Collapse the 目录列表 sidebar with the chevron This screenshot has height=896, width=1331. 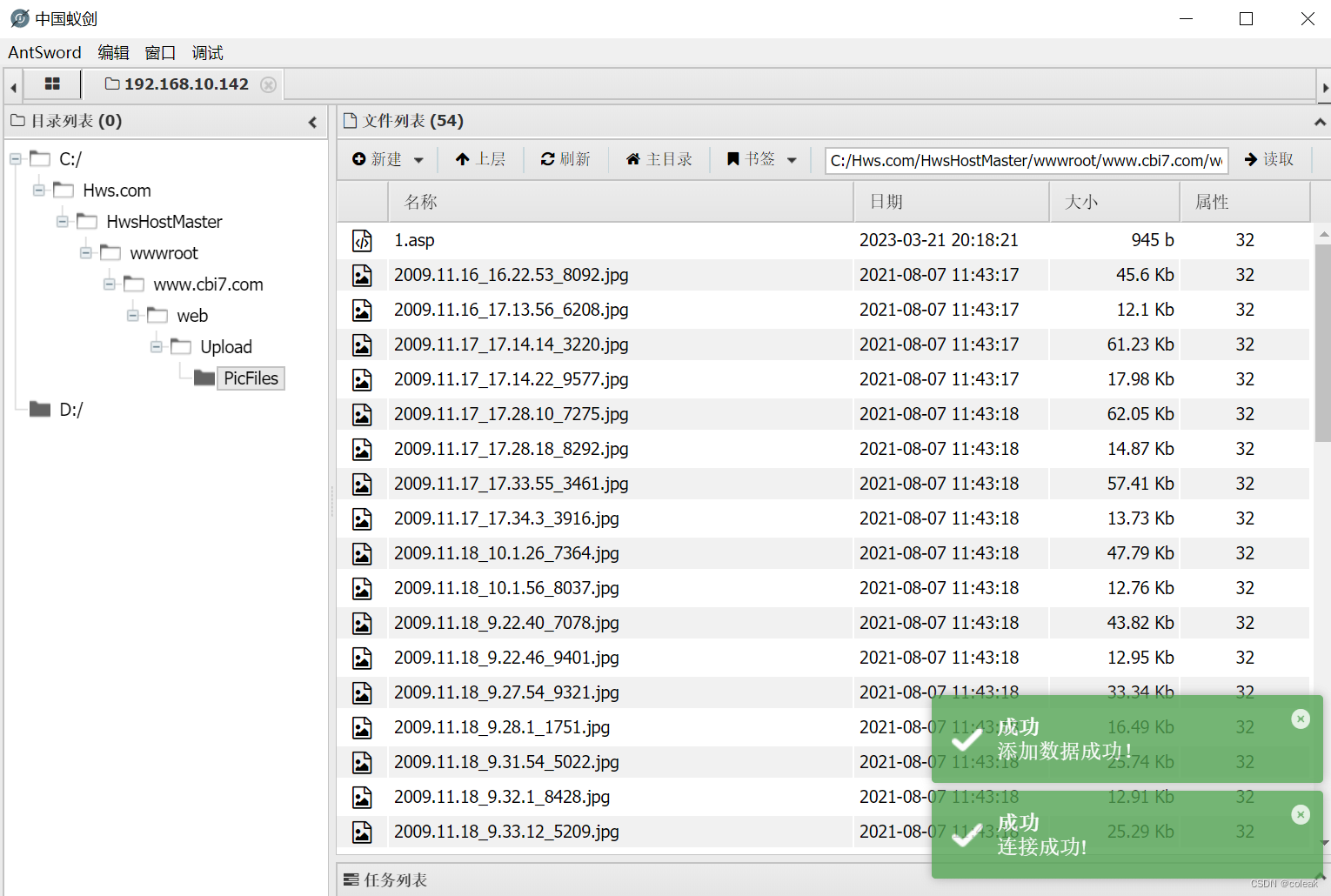(312, 122)
